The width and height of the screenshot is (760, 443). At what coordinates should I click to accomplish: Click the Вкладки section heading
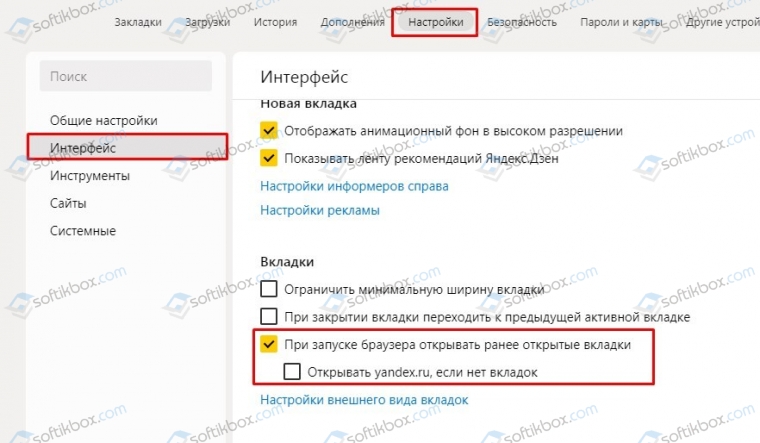pos(287,262)
